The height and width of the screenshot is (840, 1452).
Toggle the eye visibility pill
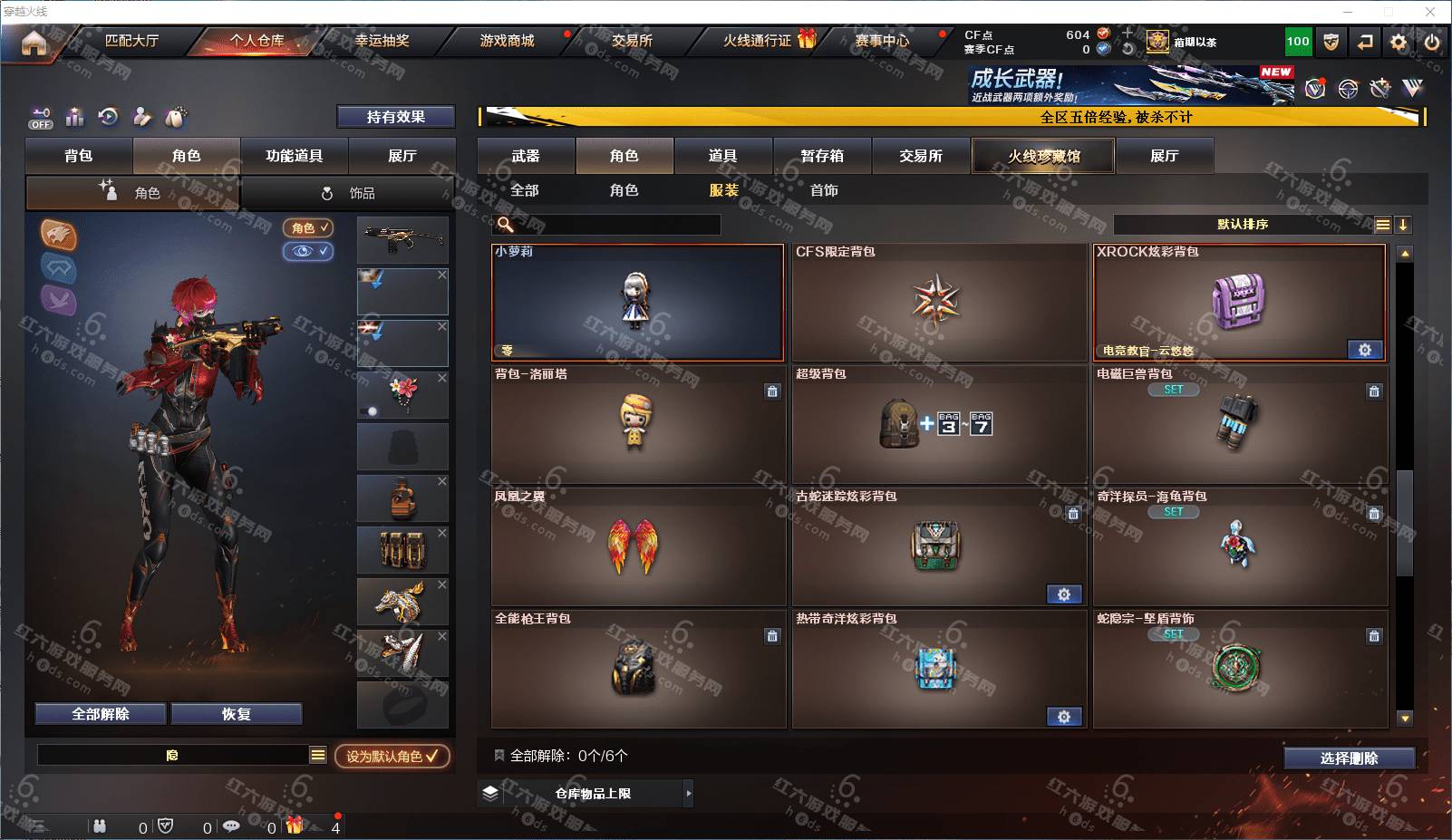[308, 251]
